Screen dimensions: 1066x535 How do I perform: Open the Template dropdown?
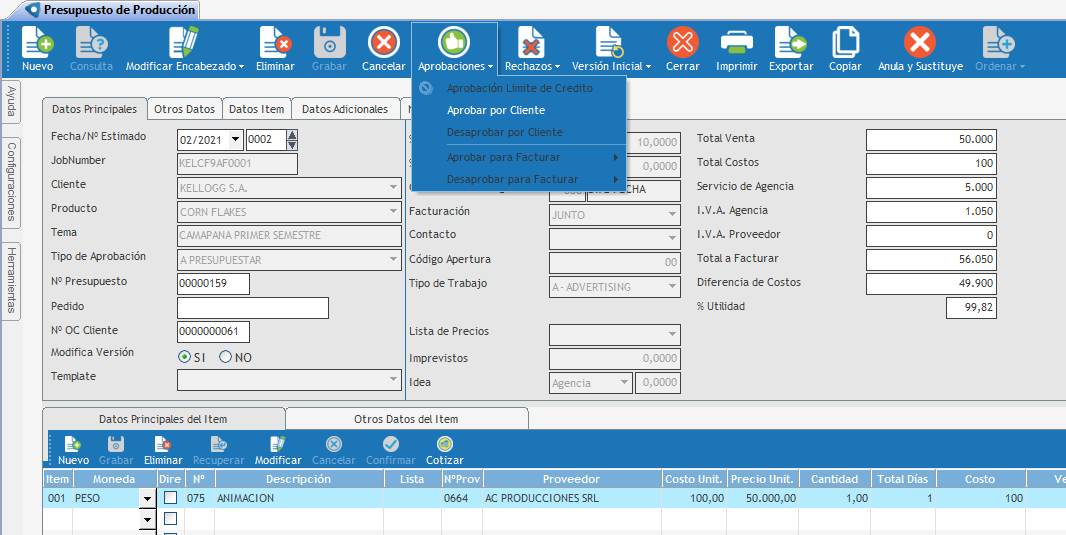click(393, 380)
